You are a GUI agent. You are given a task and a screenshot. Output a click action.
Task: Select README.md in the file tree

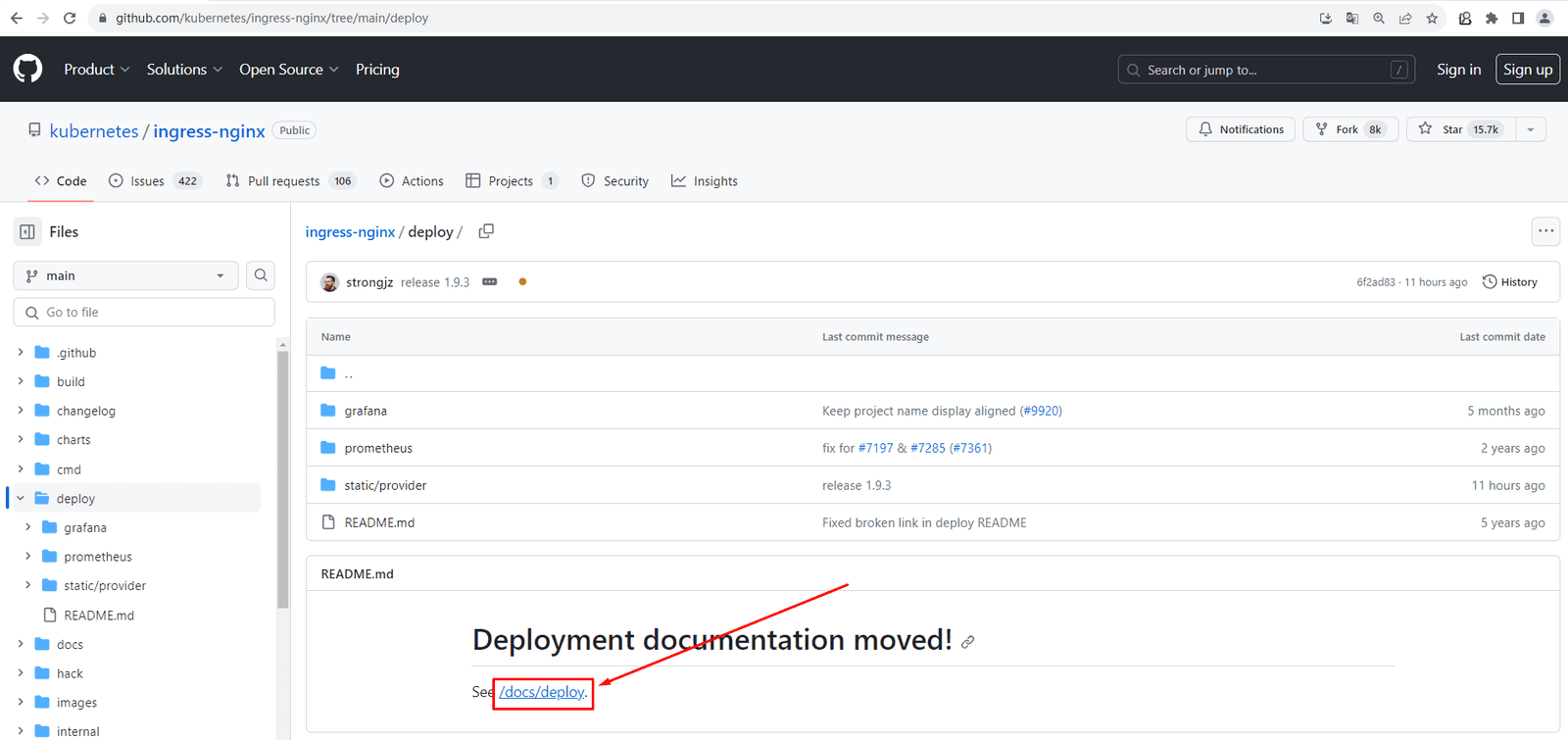(99, 615)
